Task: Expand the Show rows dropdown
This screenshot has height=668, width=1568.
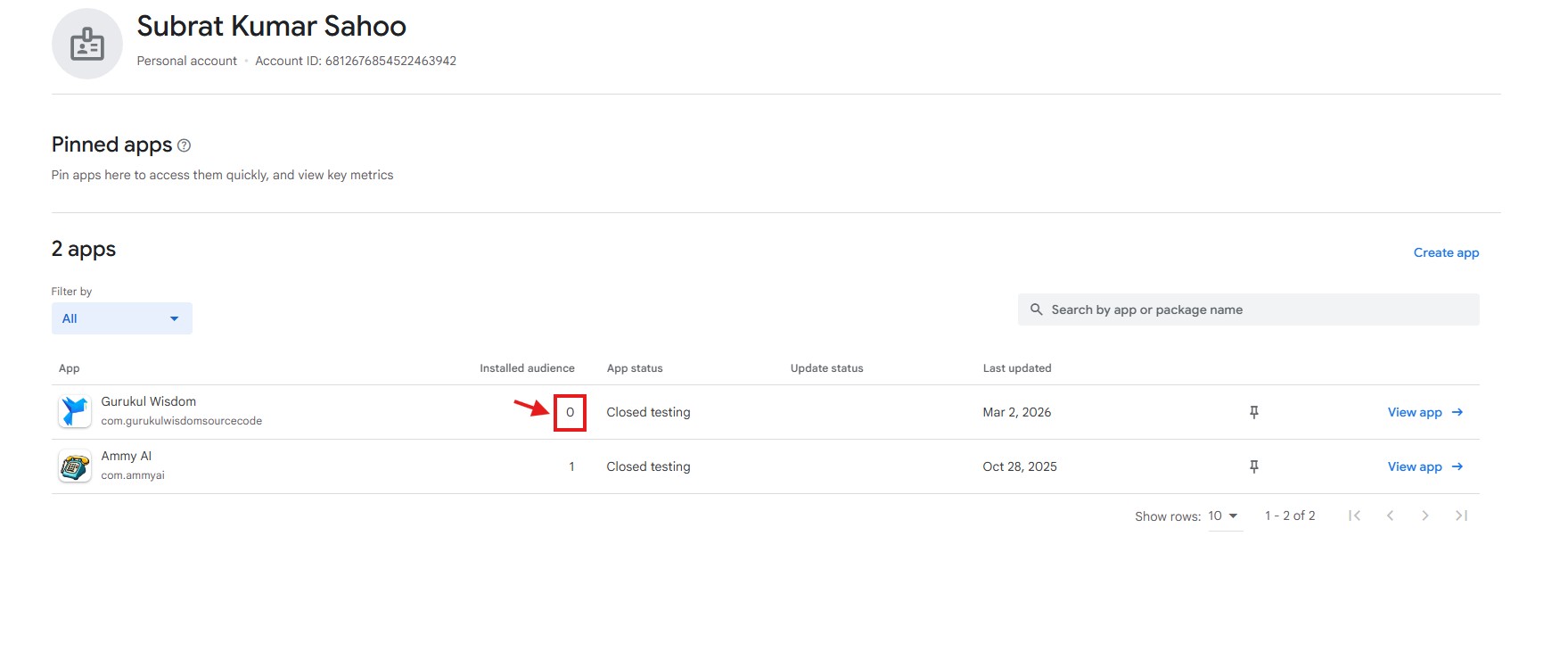Action: (x=1224, y=515)
